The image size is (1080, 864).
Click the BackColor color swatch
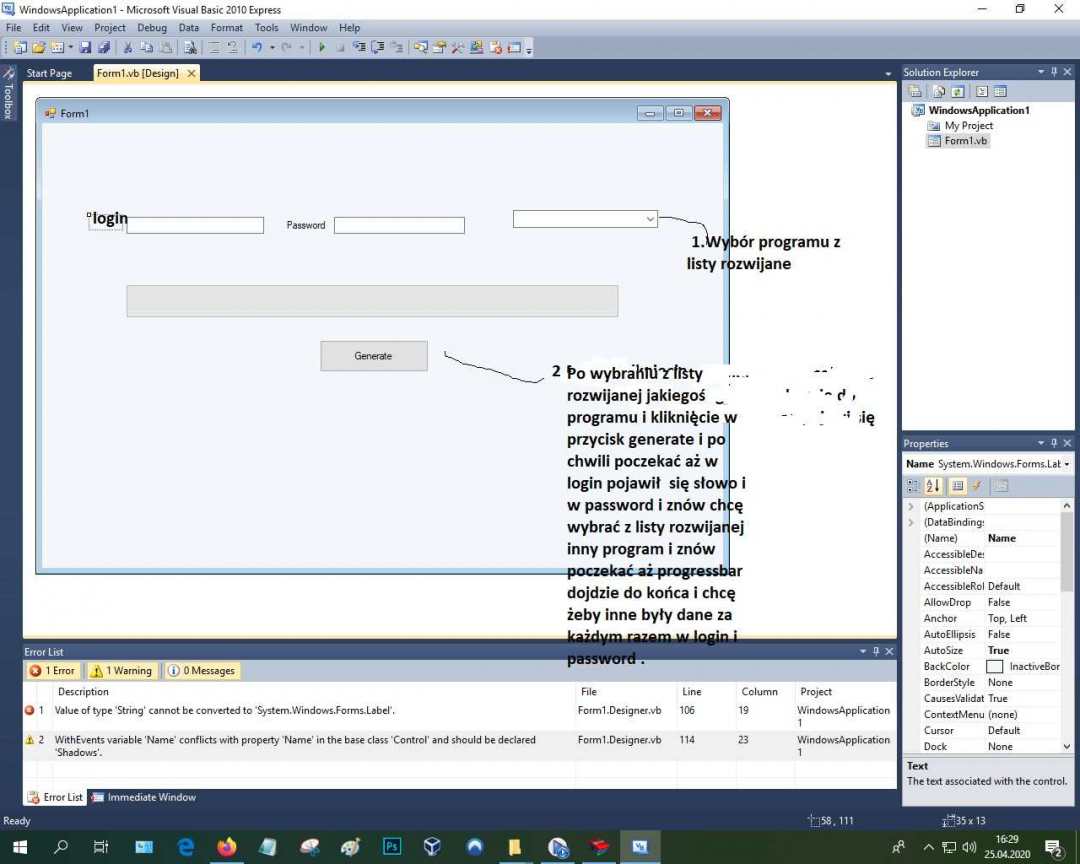[994, 666]
